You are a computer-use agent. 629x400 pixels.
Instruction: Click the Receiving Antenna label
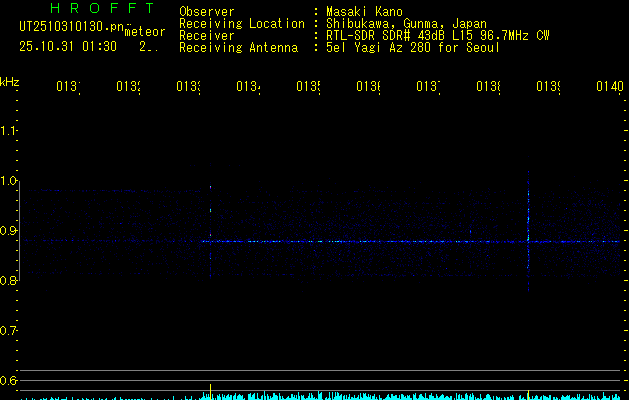click(238, 48)
